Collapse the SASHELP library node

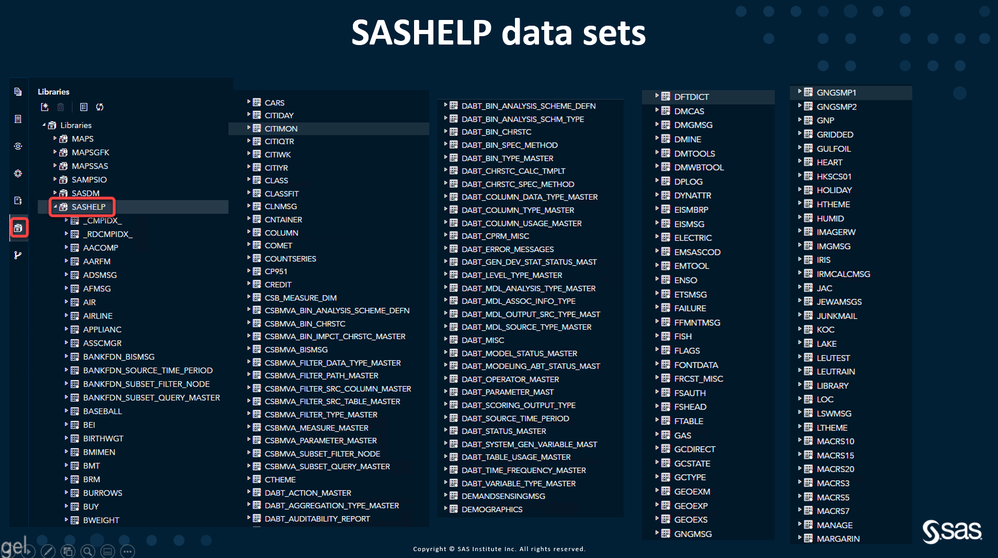pyautogui.click(x=54, y=207)
